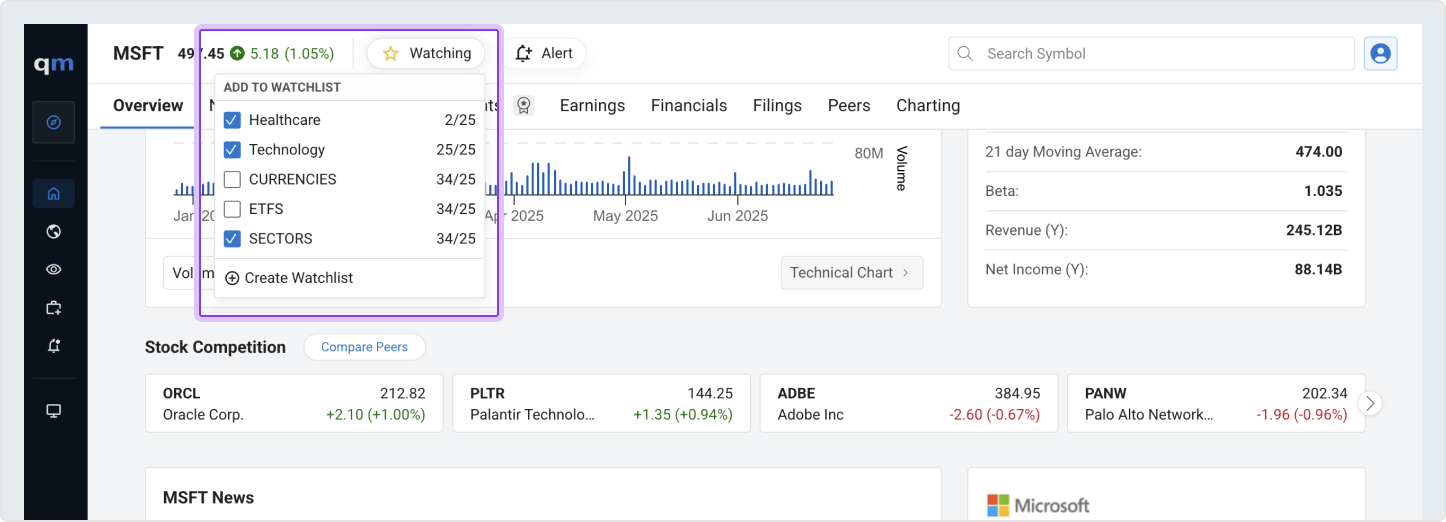Click the MSFT News heading
The width and height of the screenshot is (1446, 522).
coord(208,497)
